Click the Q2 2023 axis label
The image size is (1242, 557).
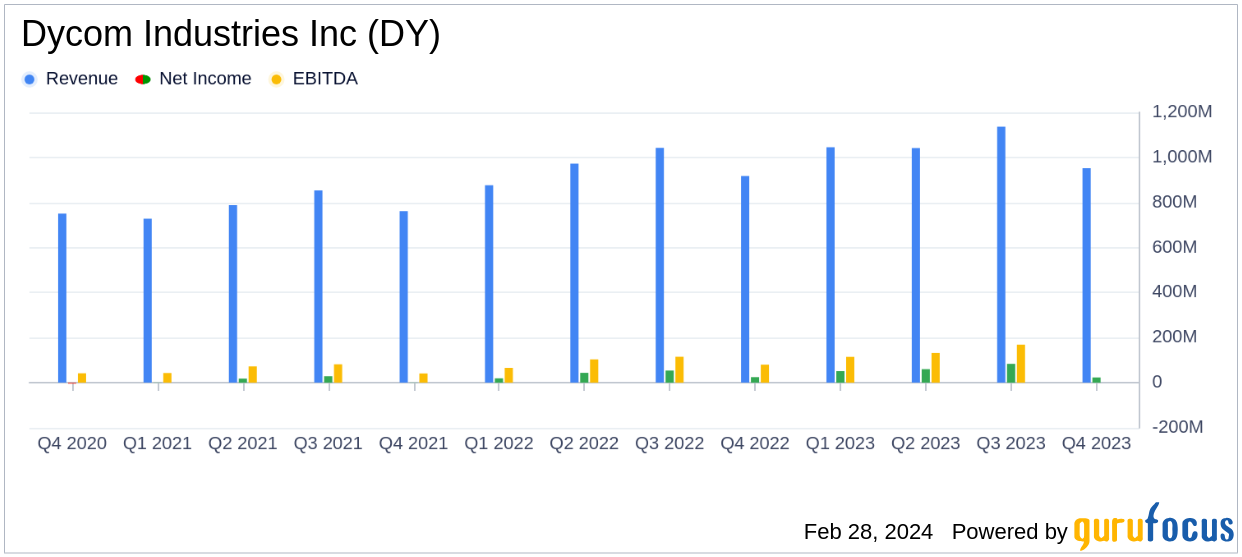point(926,443)
